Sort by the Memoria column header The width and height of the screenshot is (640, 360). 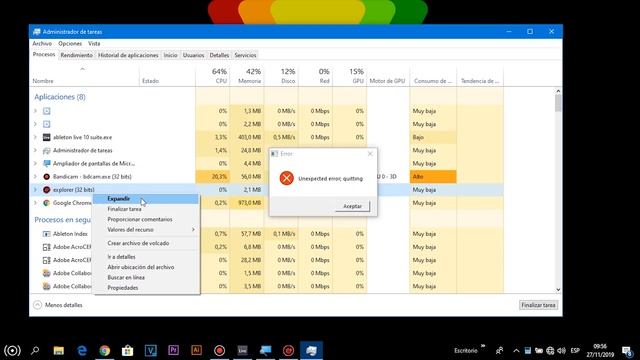coord(247,76)
